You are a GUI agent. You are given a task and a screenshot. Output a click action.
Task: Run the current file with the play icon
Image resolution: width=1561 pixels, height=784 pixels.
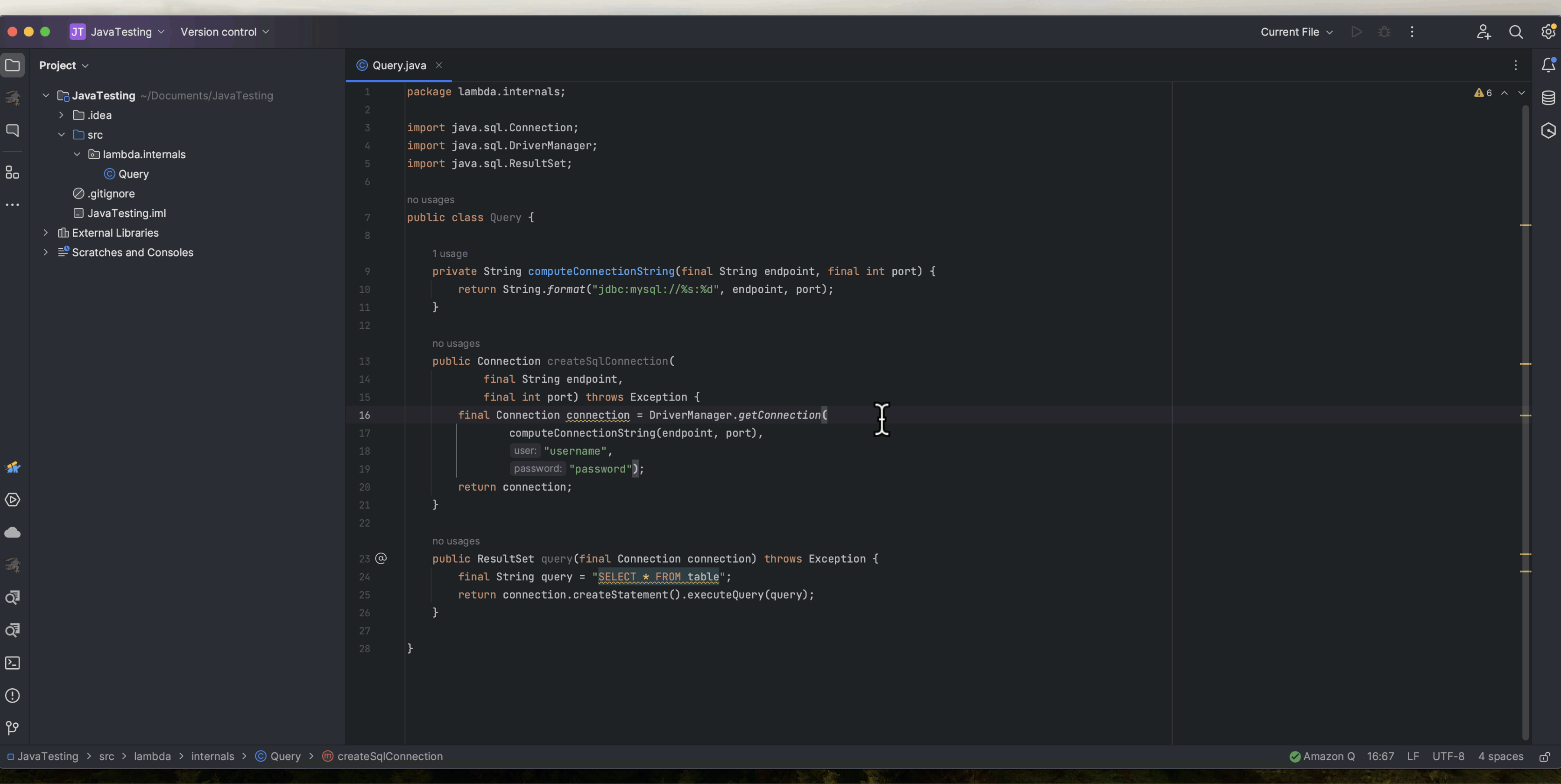coord(1357,32)
